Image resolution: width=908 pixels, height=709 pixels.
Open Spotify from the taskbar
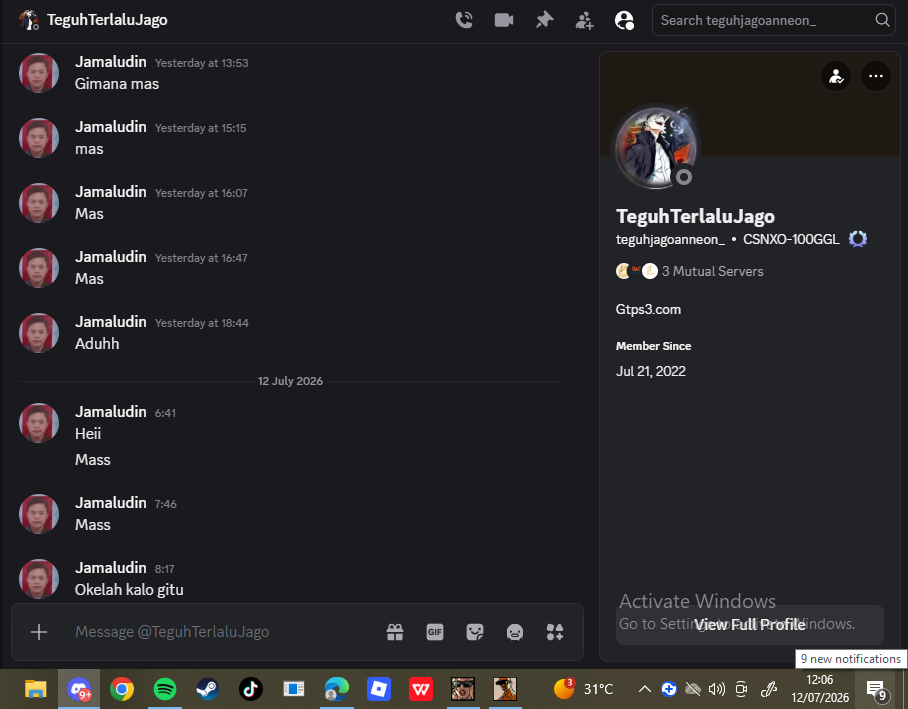coord(165,689)
